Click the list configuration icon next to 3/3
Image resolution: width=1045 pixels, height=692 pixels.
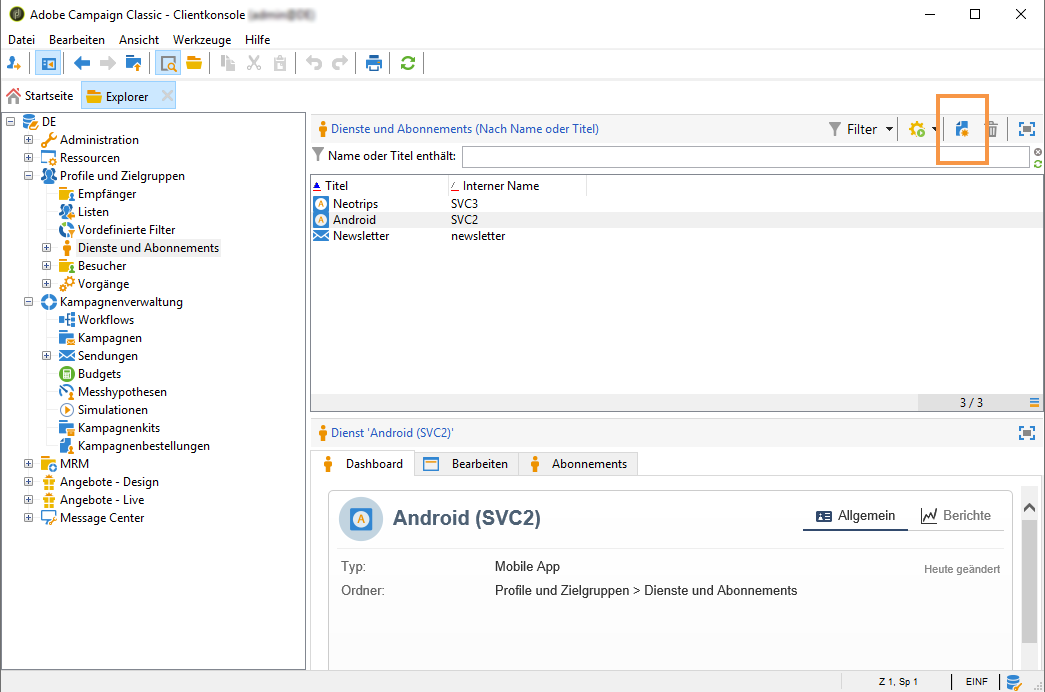point(1034,402)
